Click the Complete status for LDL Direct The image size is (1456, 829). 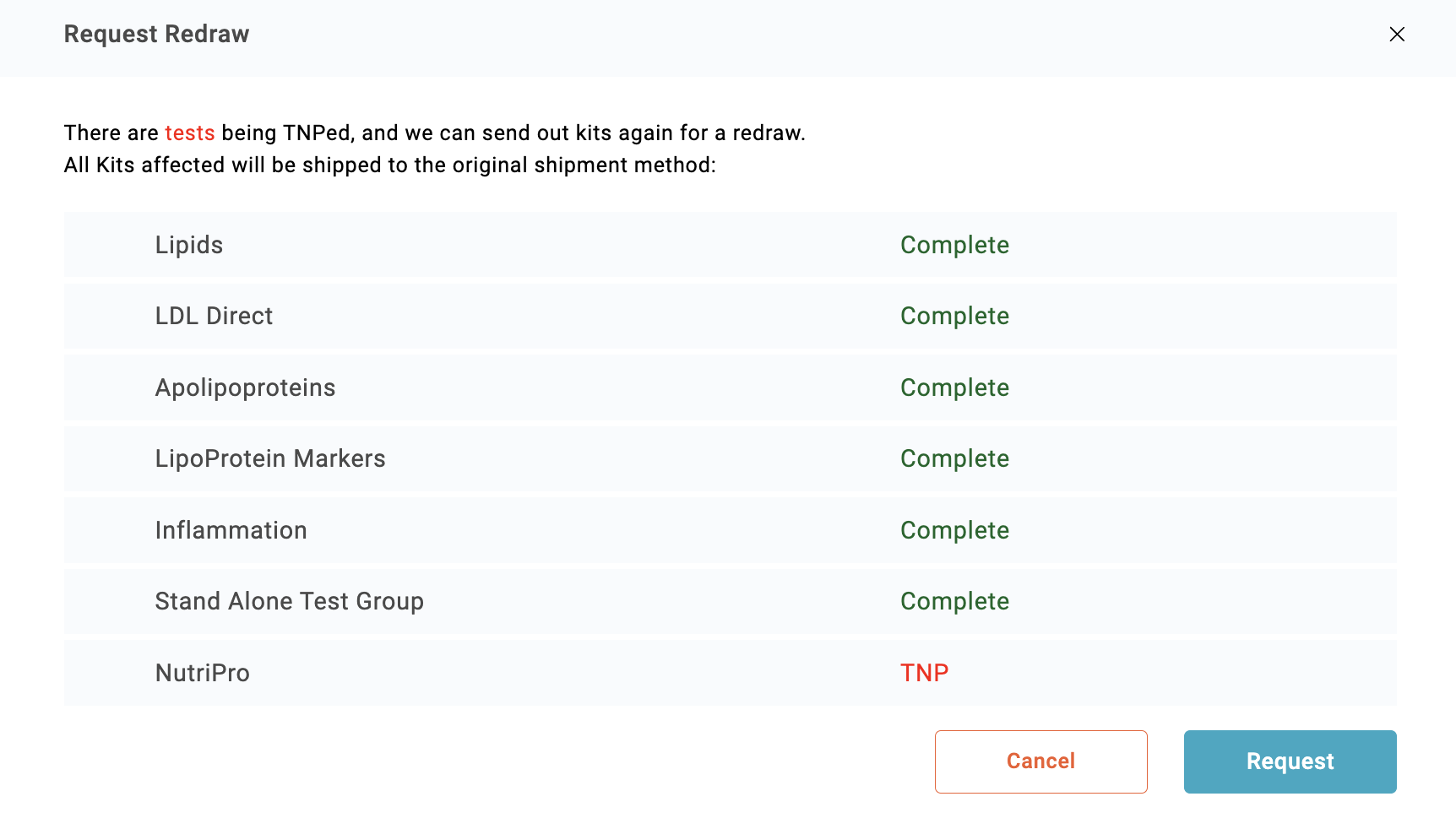coord(954,316)
